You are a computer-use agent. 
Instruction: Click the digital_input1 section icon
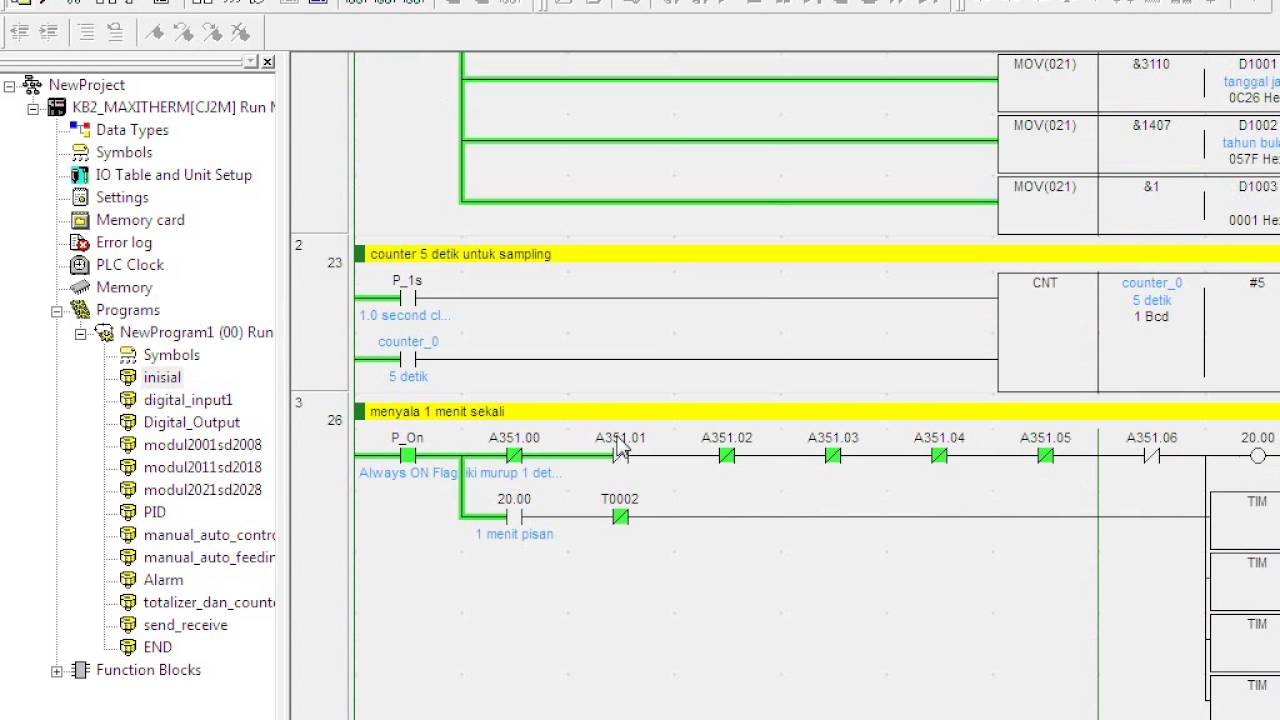pyautogui.click(x=128, y=399)
